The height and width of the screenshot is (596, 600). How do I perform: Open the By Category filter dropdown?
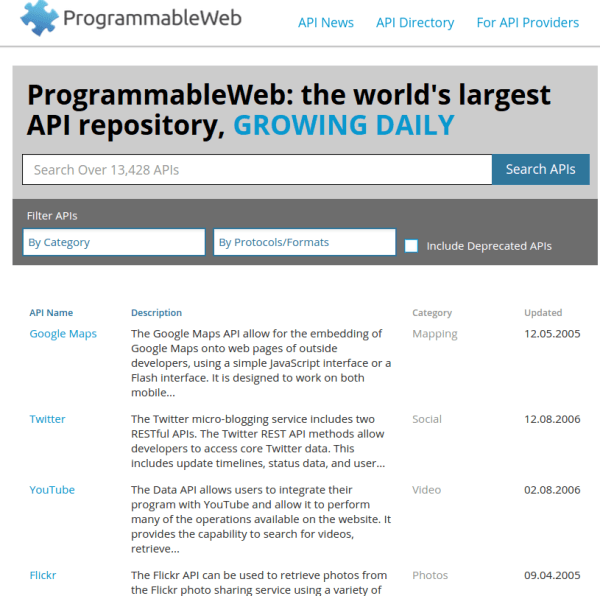pyautogui.click(x=114, y=242)
